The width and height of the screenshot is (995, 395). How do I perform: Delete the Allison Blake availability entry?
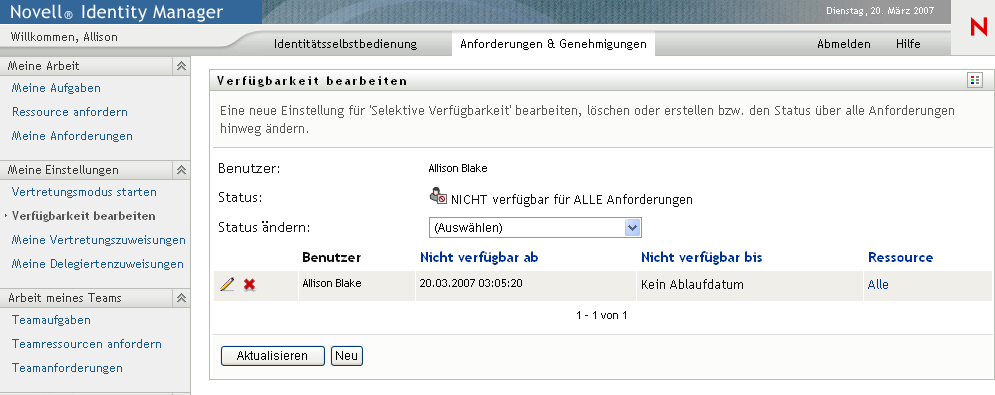tap(249, 285)
